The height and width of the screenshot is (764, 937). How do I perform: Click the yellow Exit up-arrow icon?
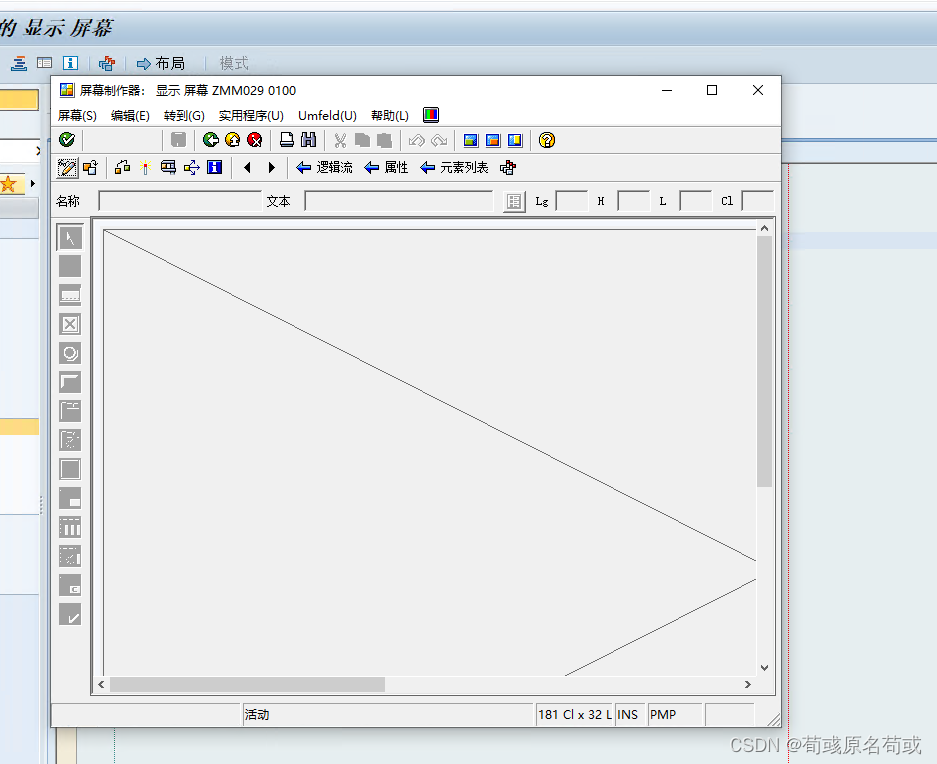(232, 140)
